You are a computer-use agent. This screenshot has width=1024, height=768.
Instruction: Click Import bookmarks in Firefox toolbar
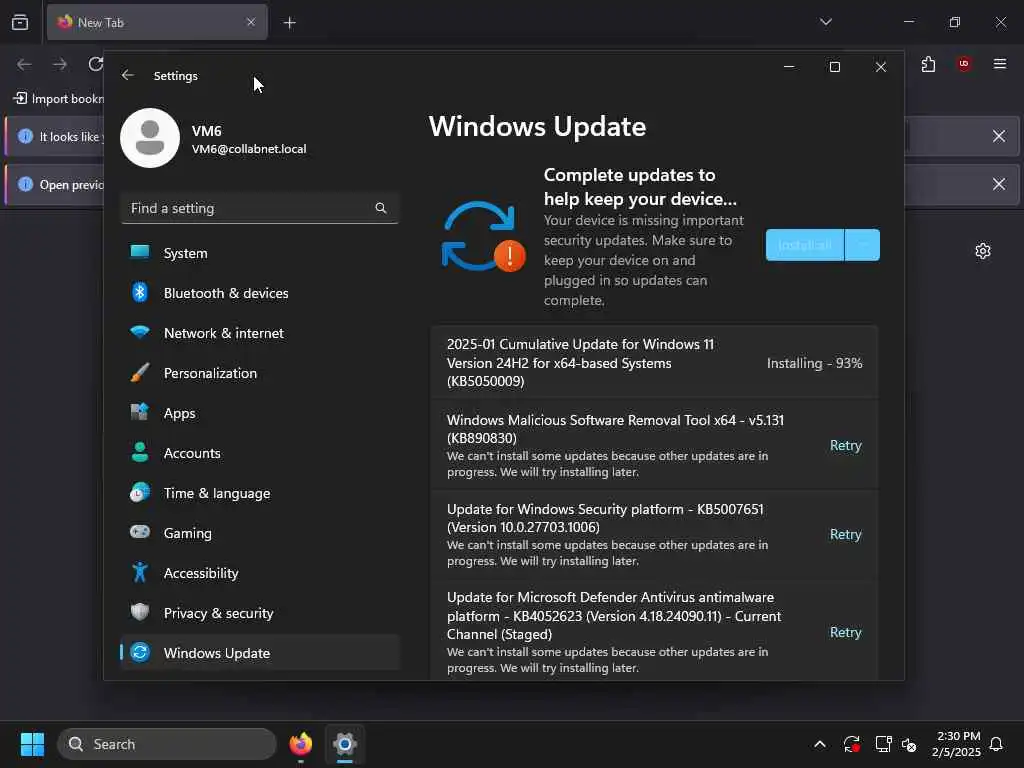(x=58, y=99)
